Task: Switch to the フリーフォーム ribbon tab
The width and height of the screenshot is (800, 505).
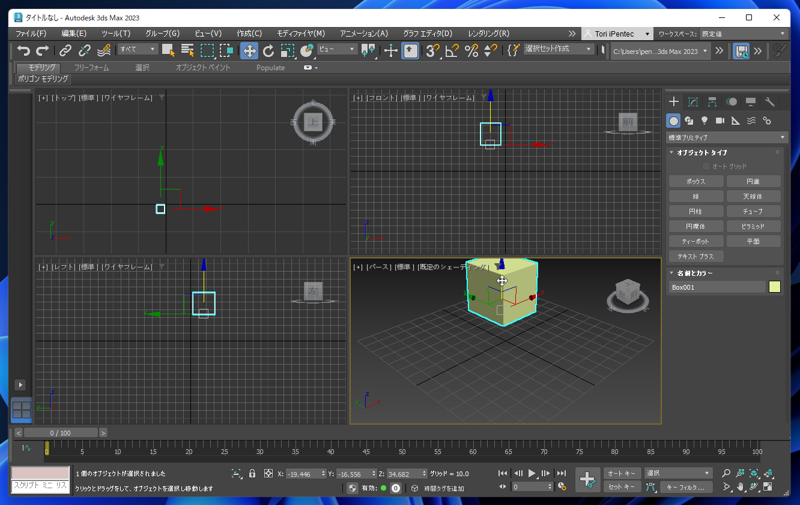Action: click(x=91, y=67)
